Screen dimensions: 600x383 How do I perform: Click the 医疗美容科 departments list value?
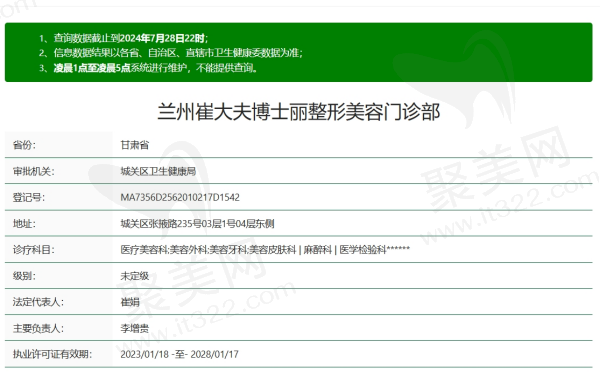pyautogui.click(x=265, y=250)
